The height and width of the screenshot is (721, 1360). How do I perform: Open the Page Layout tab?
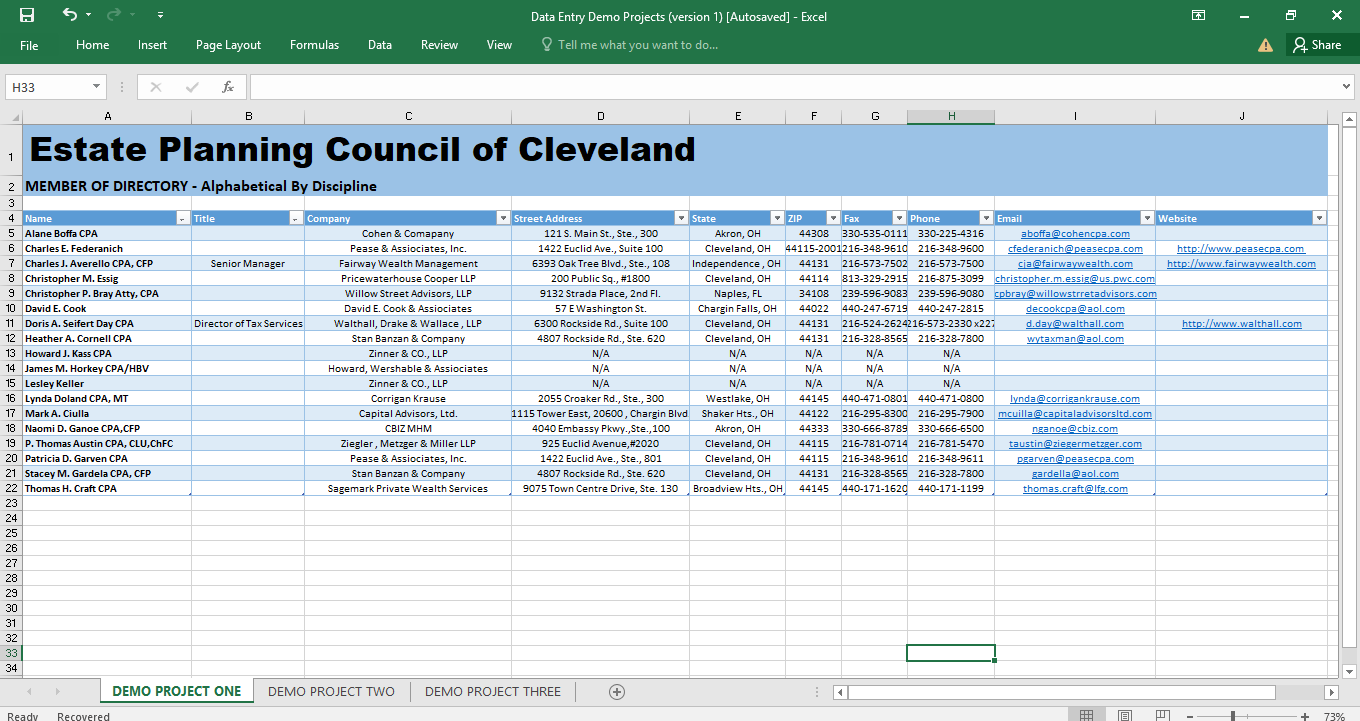(x=228, y=45)
